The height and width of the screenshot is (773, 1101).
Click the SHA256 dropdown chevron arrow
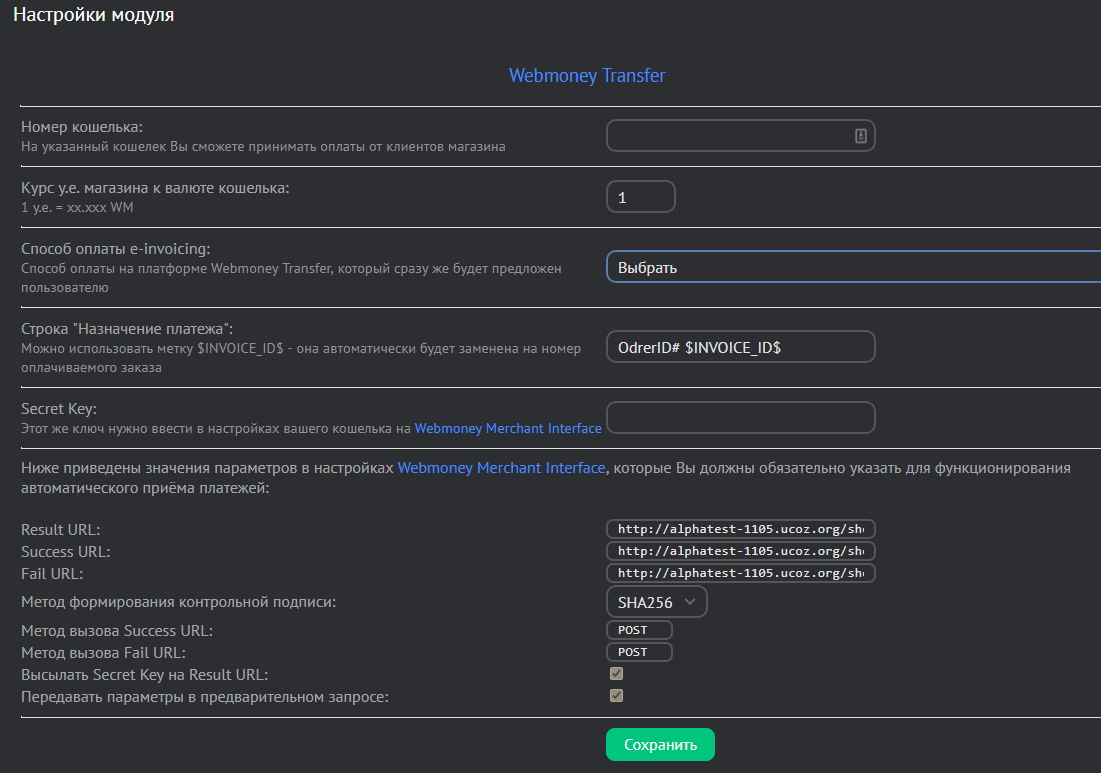[x=690, y=602]
